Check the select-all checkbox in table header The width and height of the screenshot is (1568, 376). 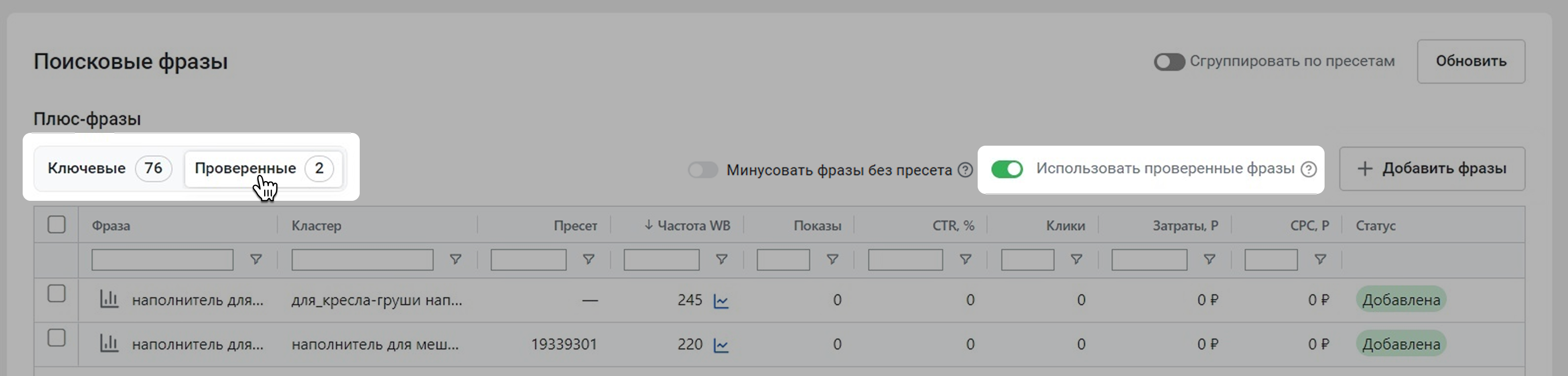(57, 224)
